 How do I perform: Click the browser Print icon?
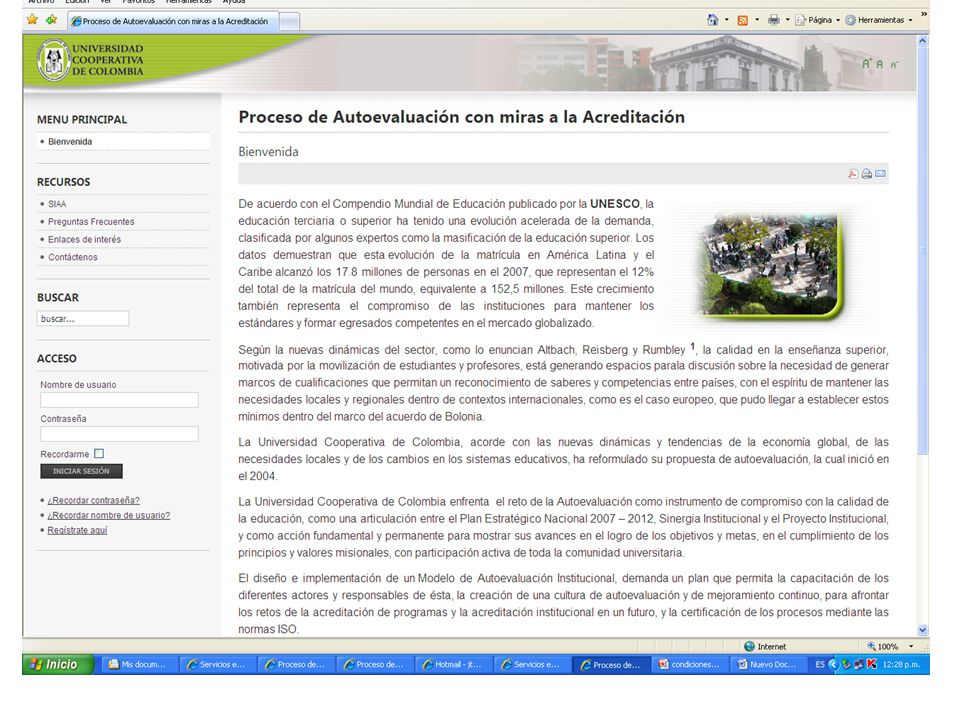click(x=774, y=20)
